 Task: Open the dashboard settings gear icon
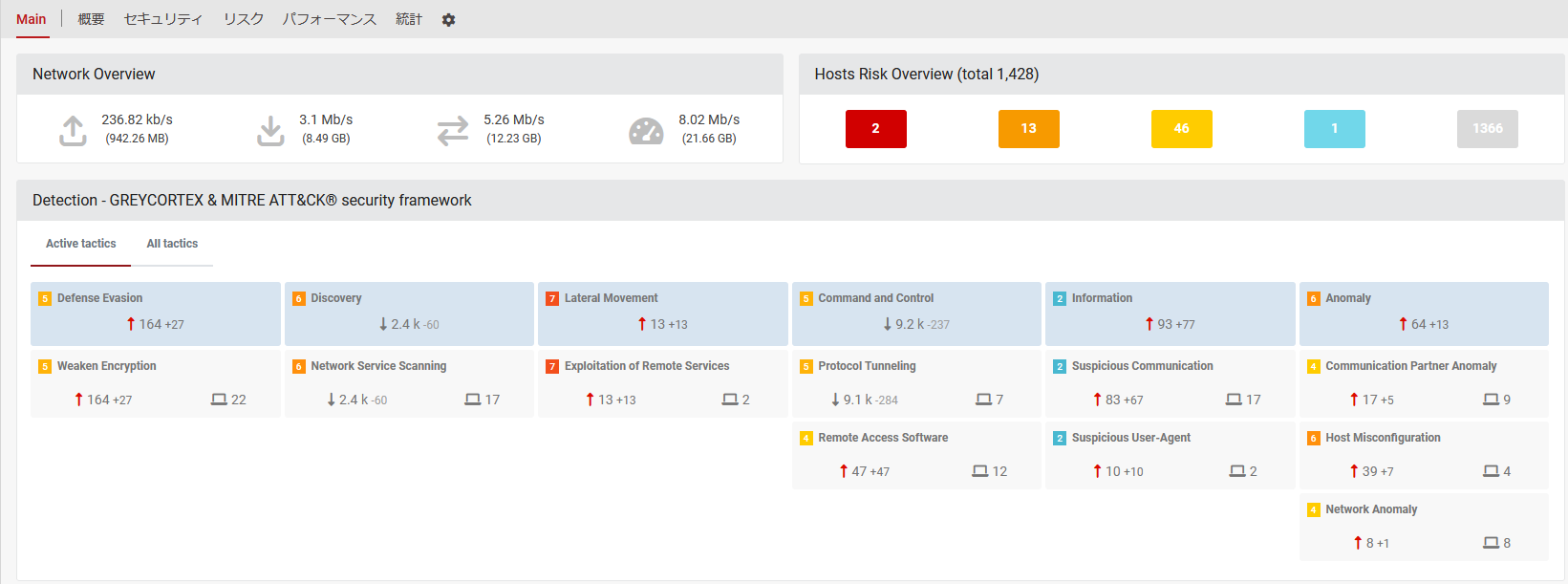pyautogui.click(x=448, y=20)
